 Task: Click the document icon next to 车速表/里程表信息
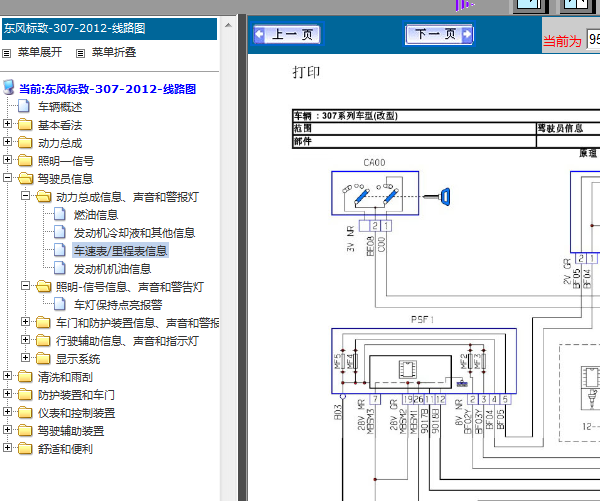(60, 250)
